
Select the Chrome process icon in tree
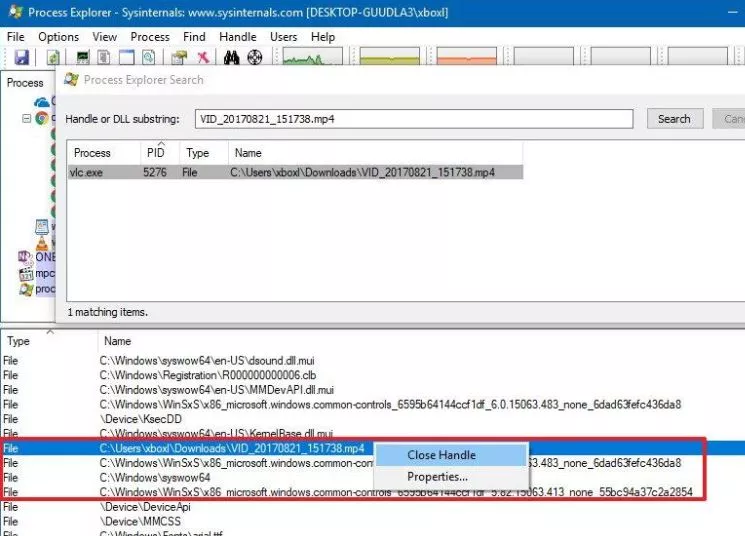[x=42, y=118]
